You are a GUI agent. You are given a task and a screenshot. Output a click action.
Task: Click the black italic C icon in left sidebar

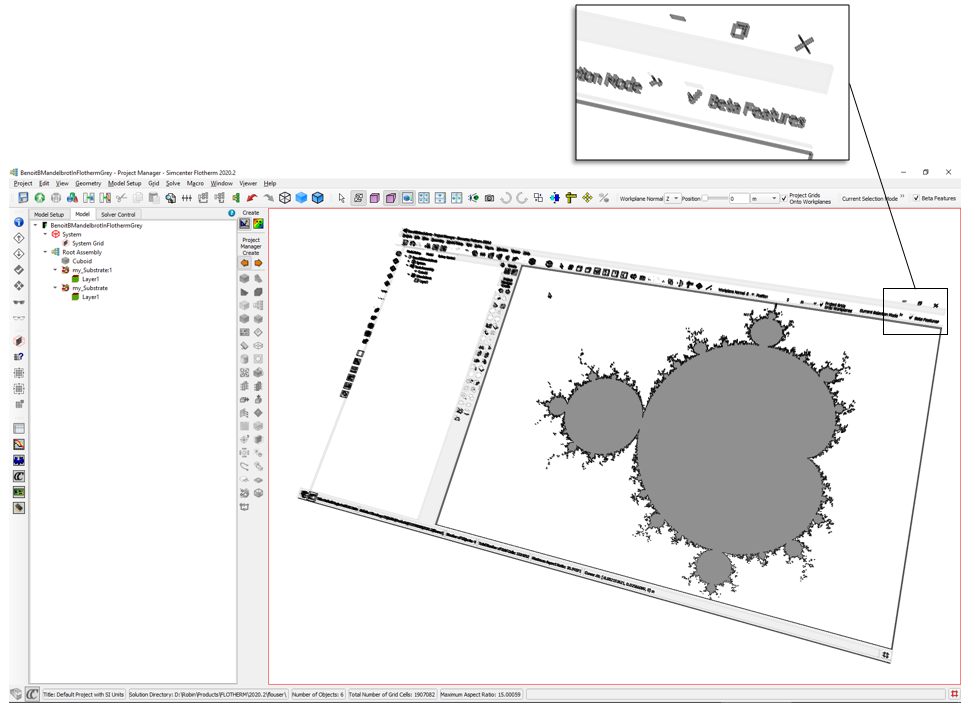(19, 476)
